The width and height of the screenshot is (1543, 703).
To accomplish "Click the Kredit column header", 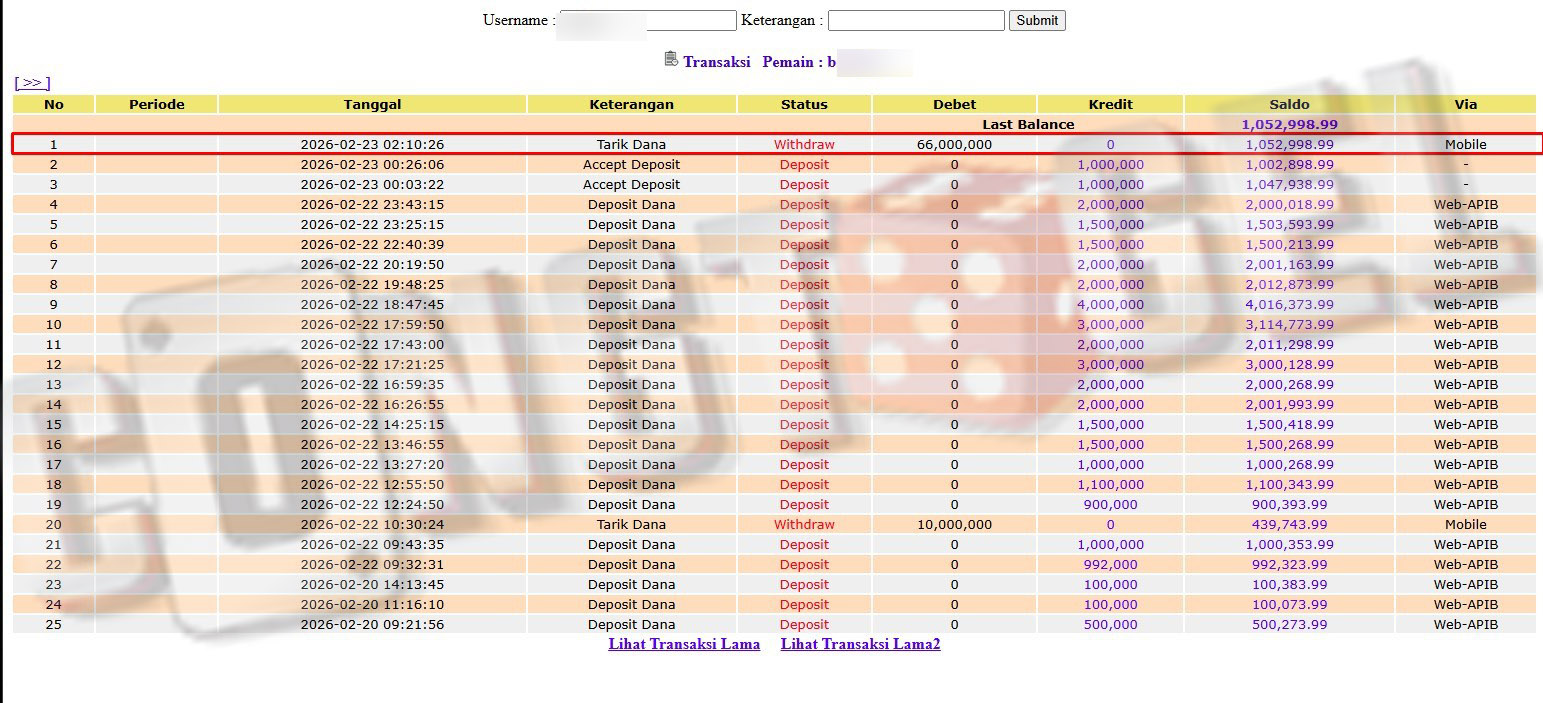I will point(1110,104).
